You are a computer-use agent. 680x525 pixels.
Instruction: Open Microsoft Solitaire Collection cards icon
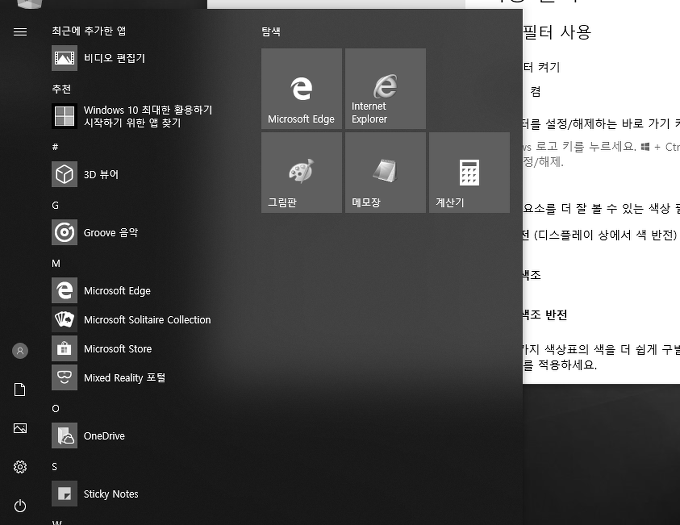pyautogui.click(x=64, y=319)
